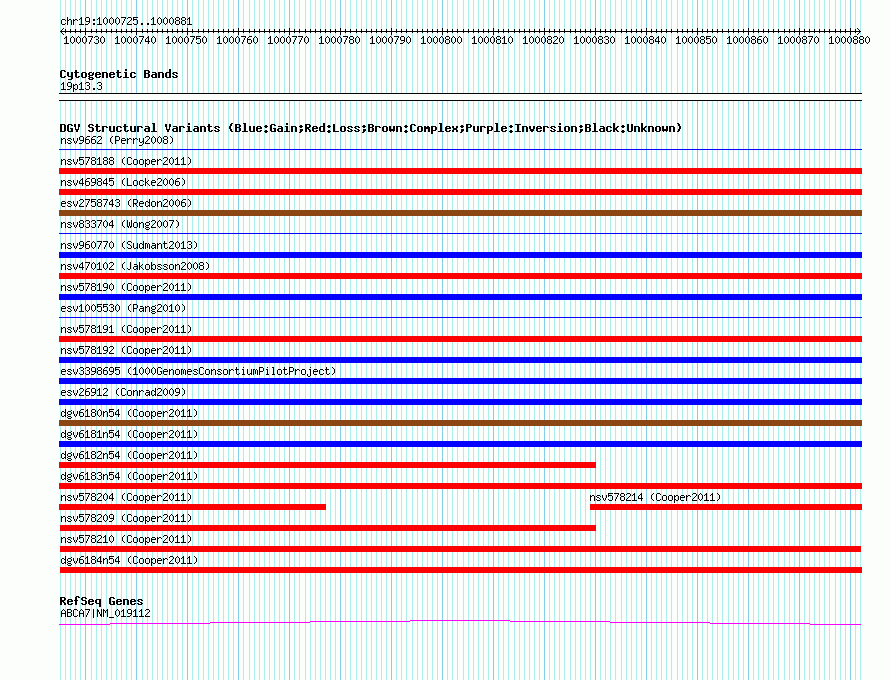
Task: Click the nsv578190 (Cooper2011) label
Action: 126,287
